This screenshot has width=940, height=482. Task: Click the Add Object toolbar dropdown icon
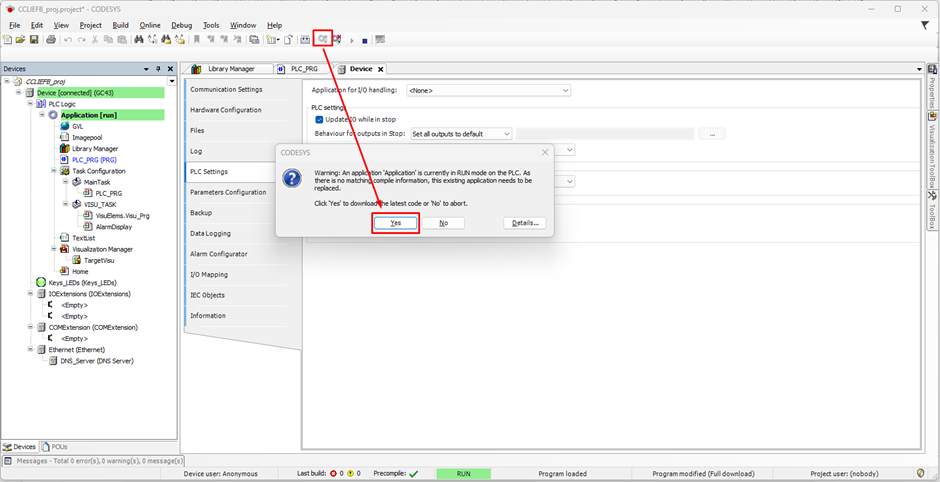click(x=273, y=40)
